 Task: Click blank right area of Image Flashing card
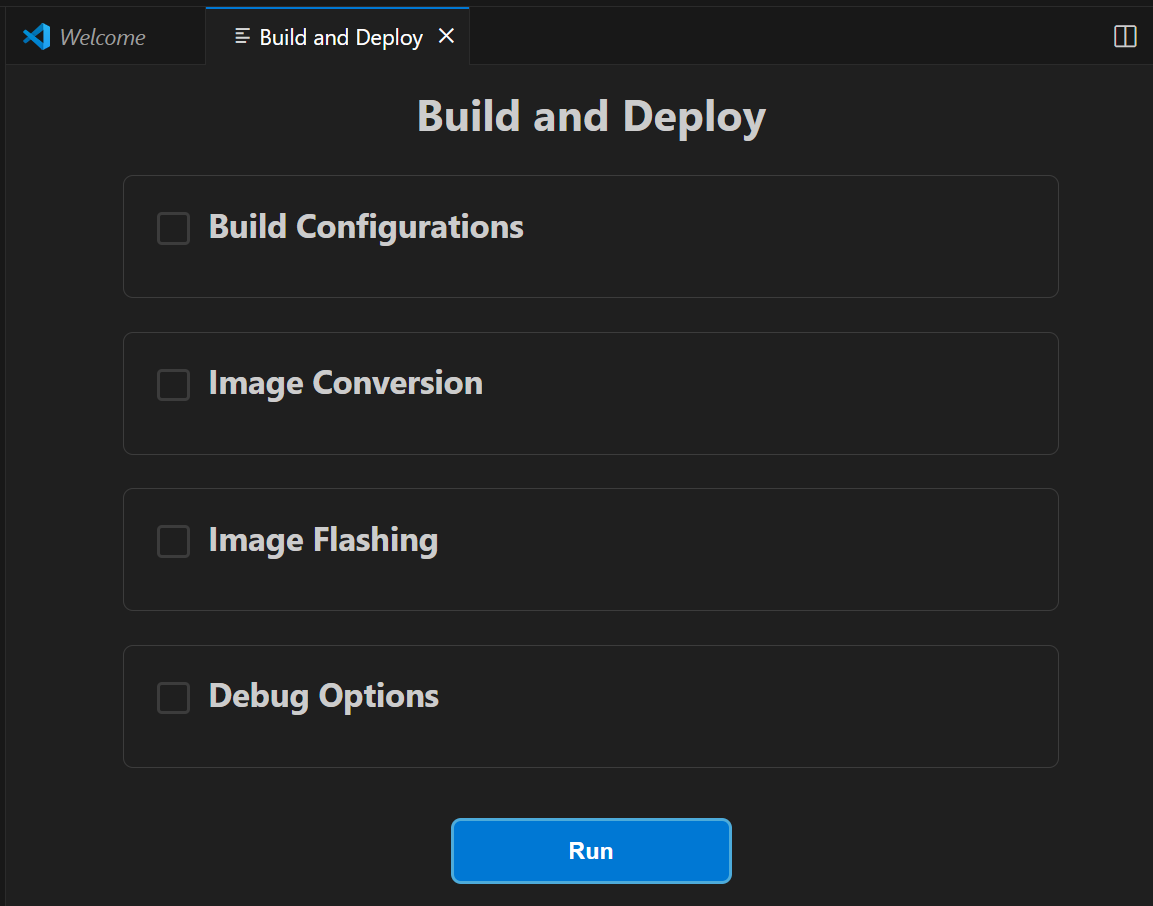(x=850, y=549)
